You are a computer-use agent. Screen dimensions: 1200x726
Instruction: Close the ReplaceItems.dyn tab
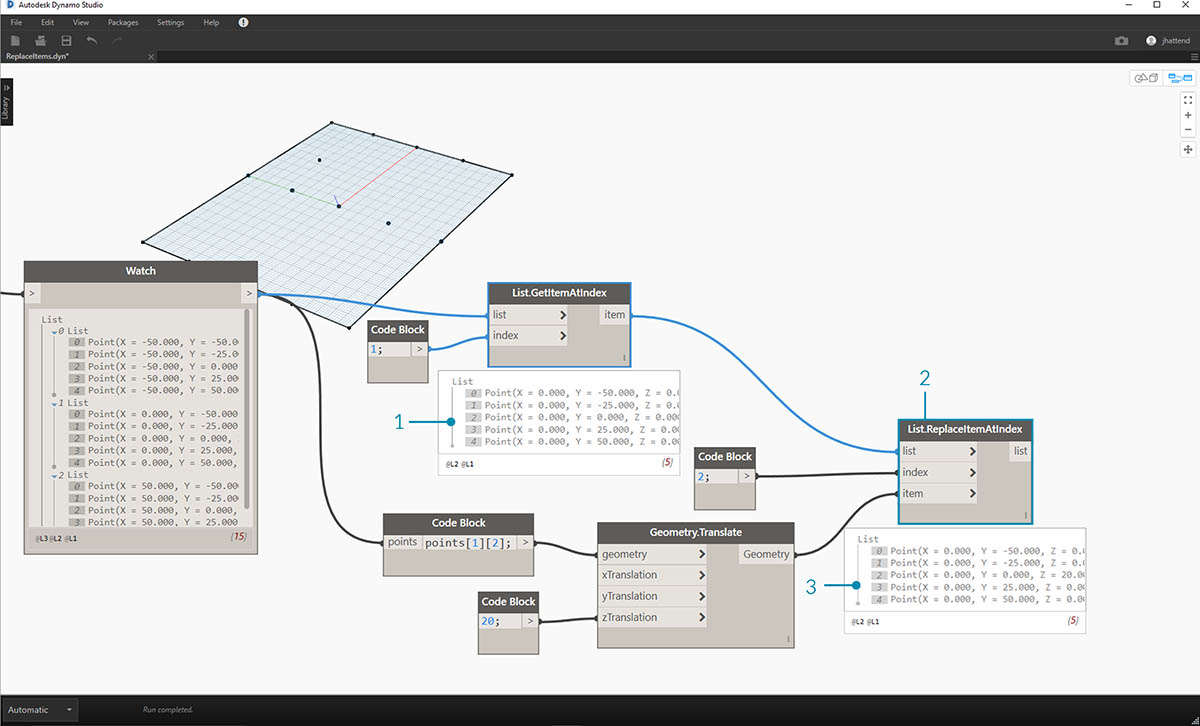click(x=151, y=57)
